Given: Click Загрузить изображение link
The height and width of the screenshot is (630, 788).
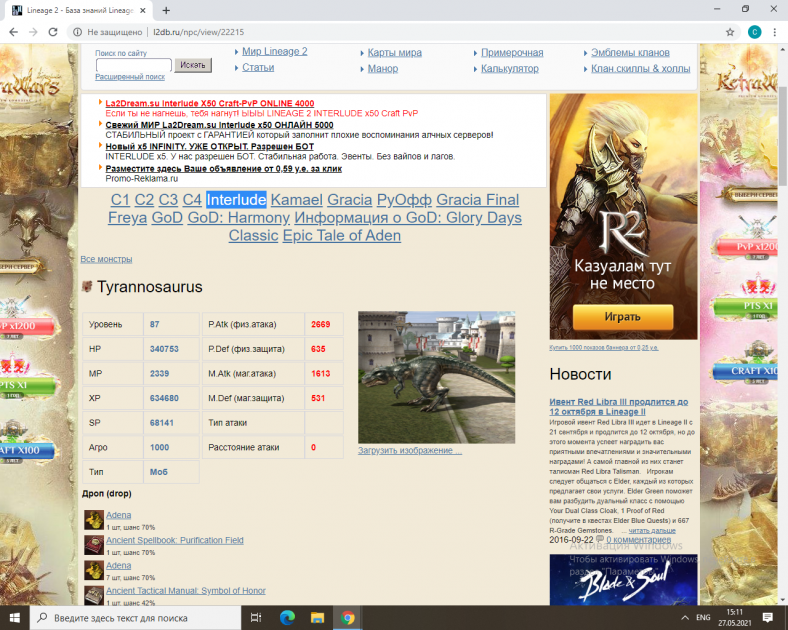Looking at the screenshot, I should pos(410,451).
